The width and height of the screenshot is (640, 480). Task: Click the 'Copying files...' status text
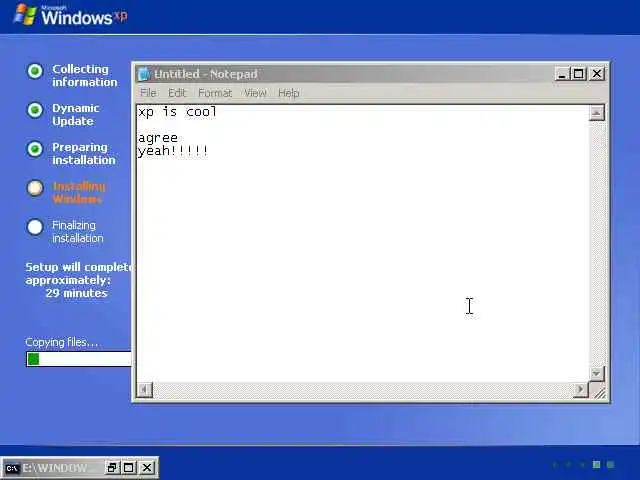(x=62, y=342)
